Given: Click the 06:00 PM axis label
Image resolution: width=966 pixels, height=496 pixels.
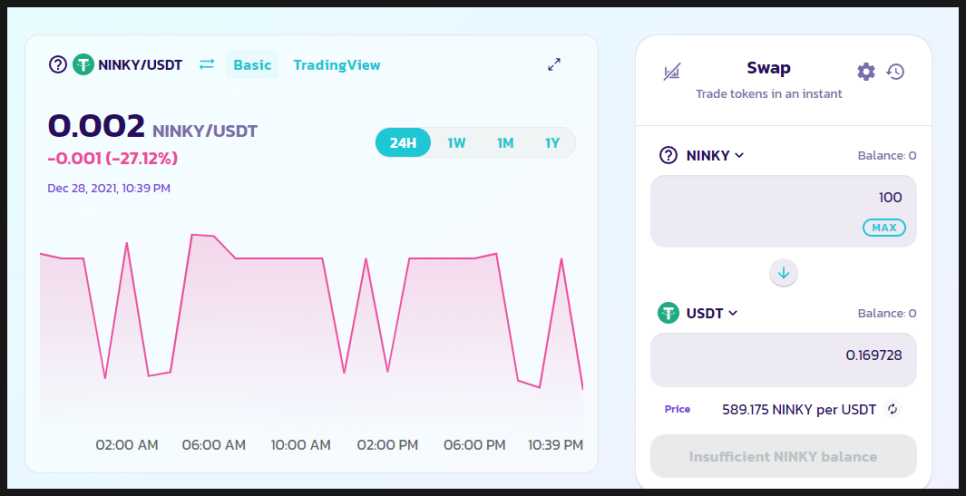Looking at the screenshot, I should pyautogui.click(x=474, y=445).
